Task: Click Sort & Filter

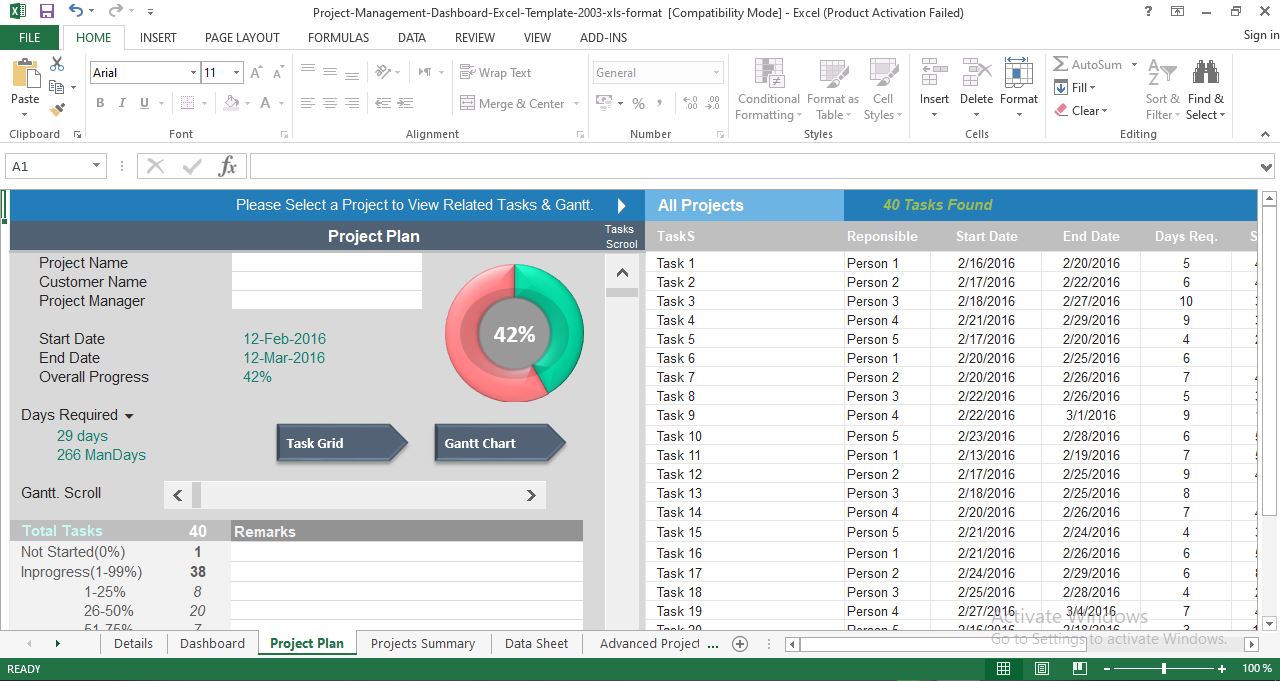Action: coord(1161,90)
